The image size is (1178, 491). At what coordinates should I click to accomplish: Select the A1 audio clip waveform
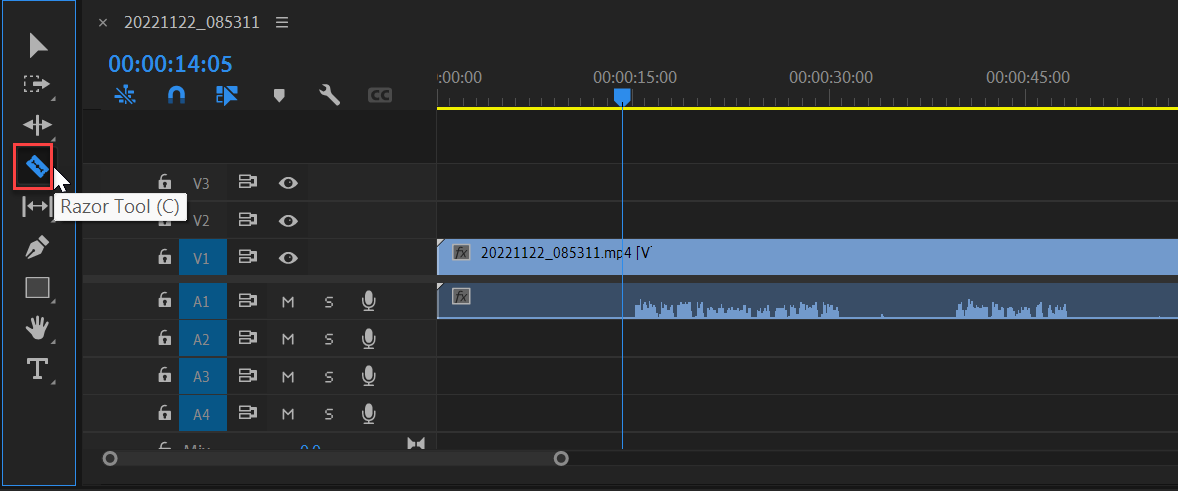coord(808,301)
